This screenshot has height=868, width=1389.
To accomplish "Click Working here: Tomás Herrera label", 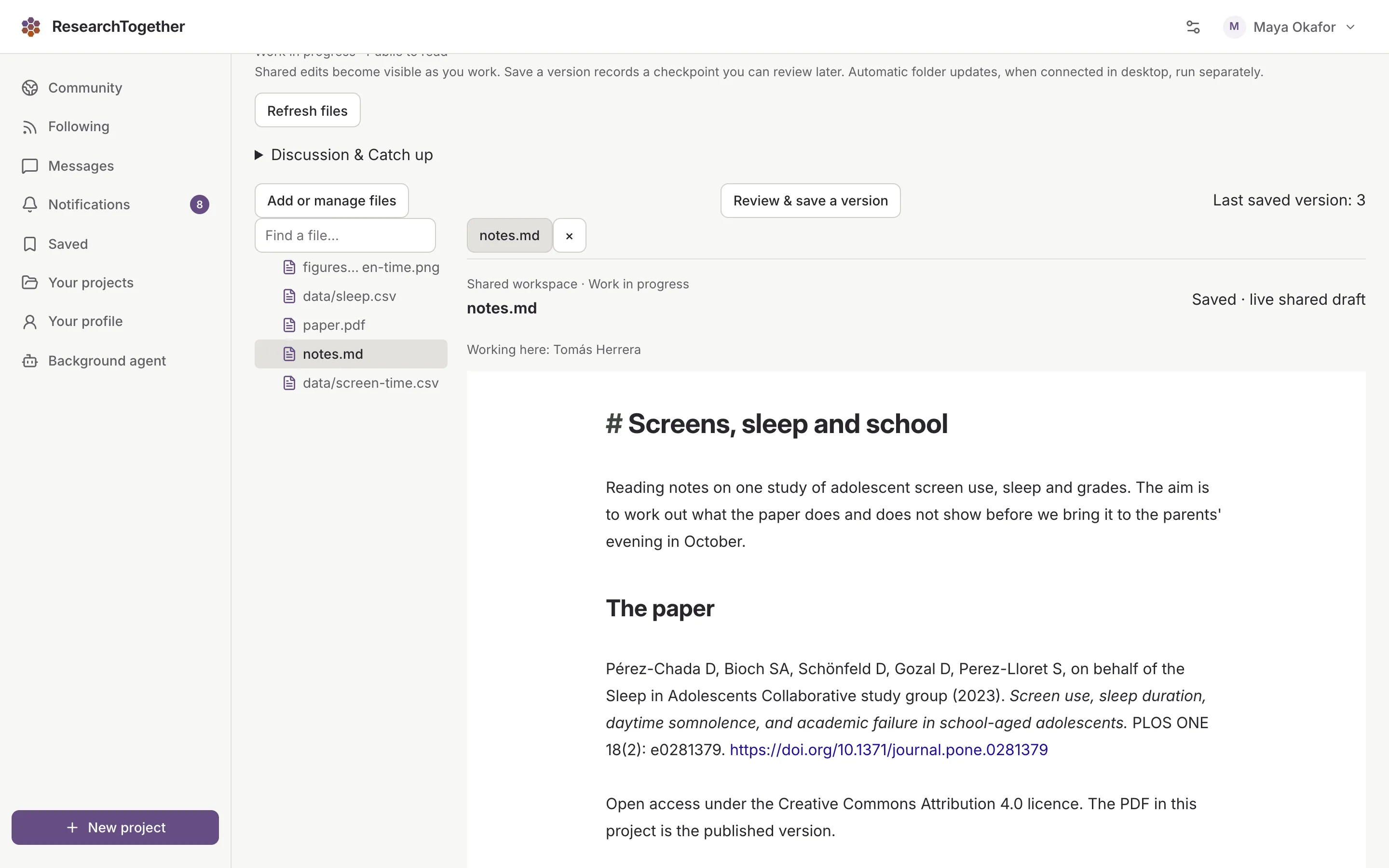I will click(553, 350).
